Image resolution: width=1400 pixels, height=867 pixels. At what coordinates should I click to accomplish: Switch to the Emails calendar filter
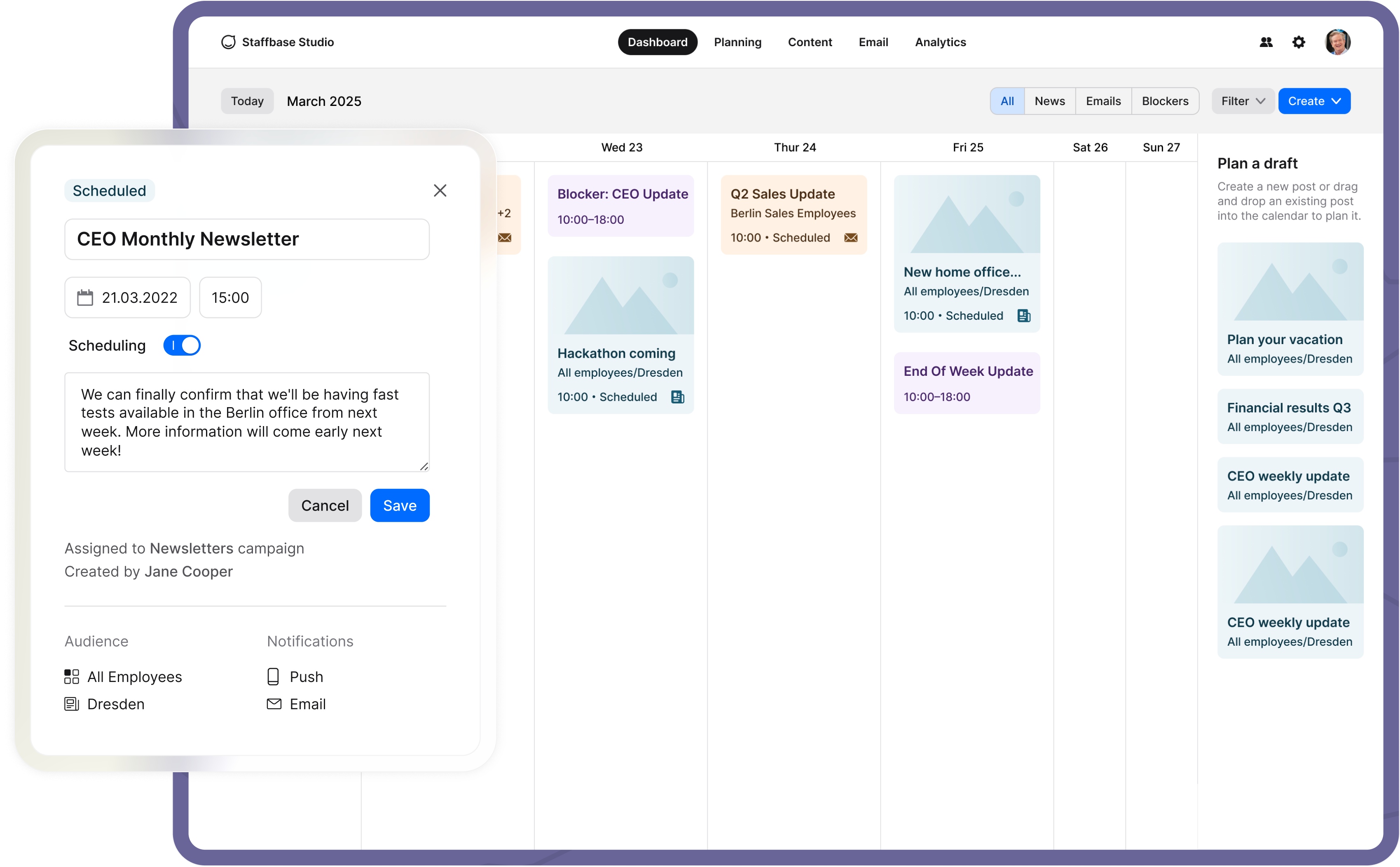[x=1103, y=101]
